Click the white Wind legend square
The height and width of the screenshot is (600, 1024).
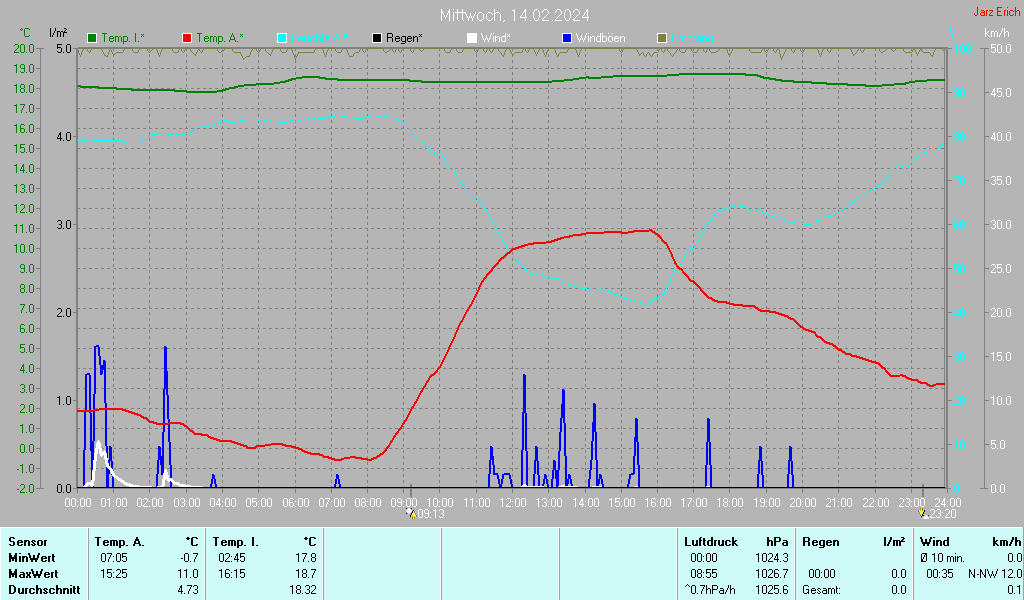472,38
